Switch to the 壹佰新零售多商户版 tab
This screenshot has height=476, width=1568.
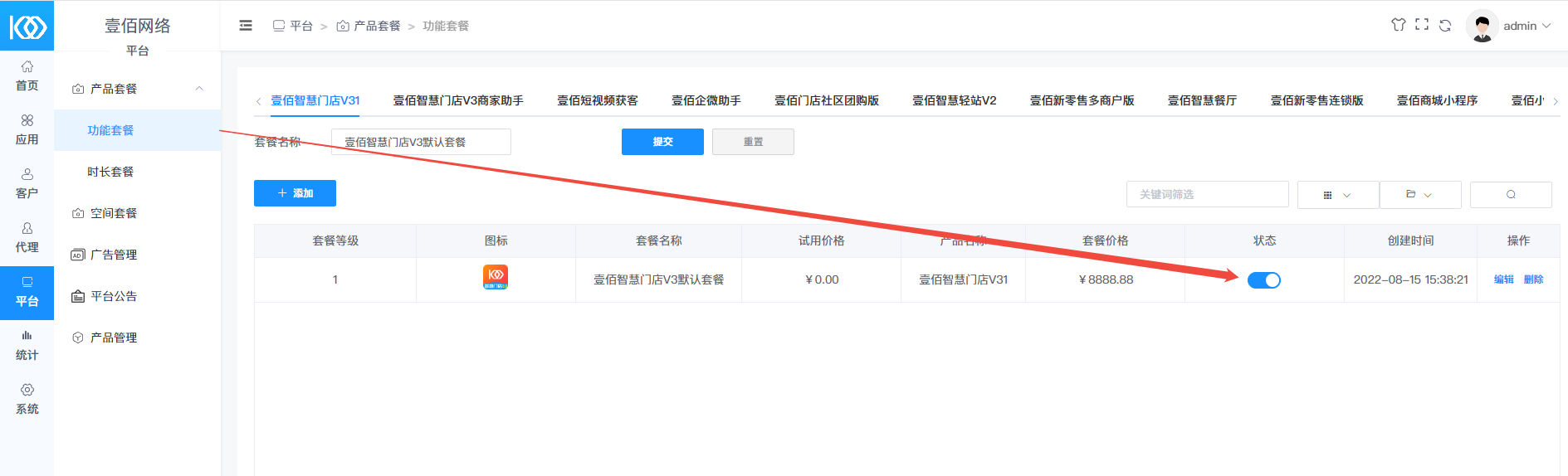point(1082,100)
